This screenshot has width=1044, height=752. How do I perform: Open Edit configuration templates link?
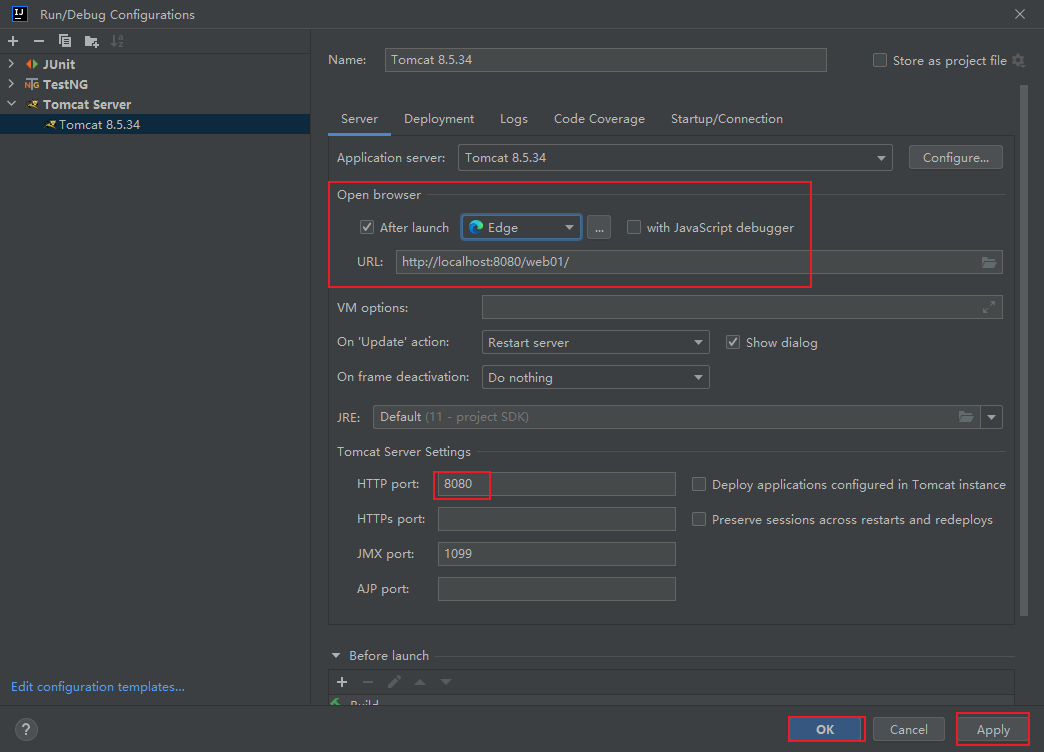tap(98, 687)
